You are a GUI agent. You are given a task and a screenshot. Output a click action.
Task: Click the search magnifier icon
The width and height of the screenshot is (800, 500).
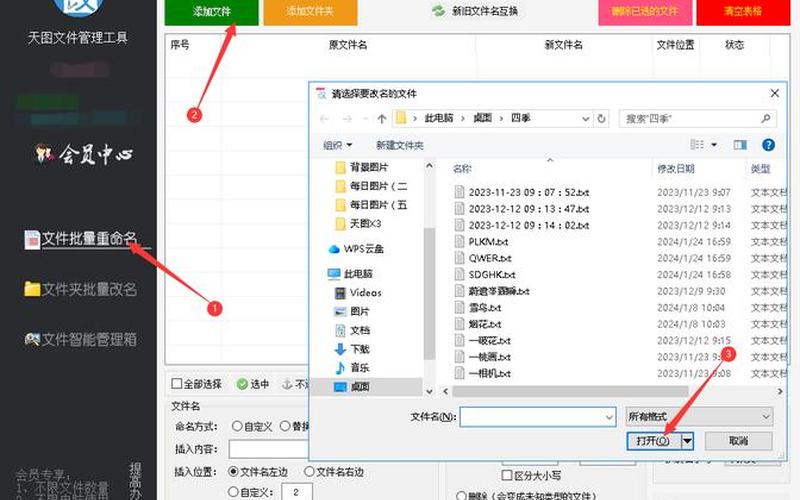pos(765,118)
